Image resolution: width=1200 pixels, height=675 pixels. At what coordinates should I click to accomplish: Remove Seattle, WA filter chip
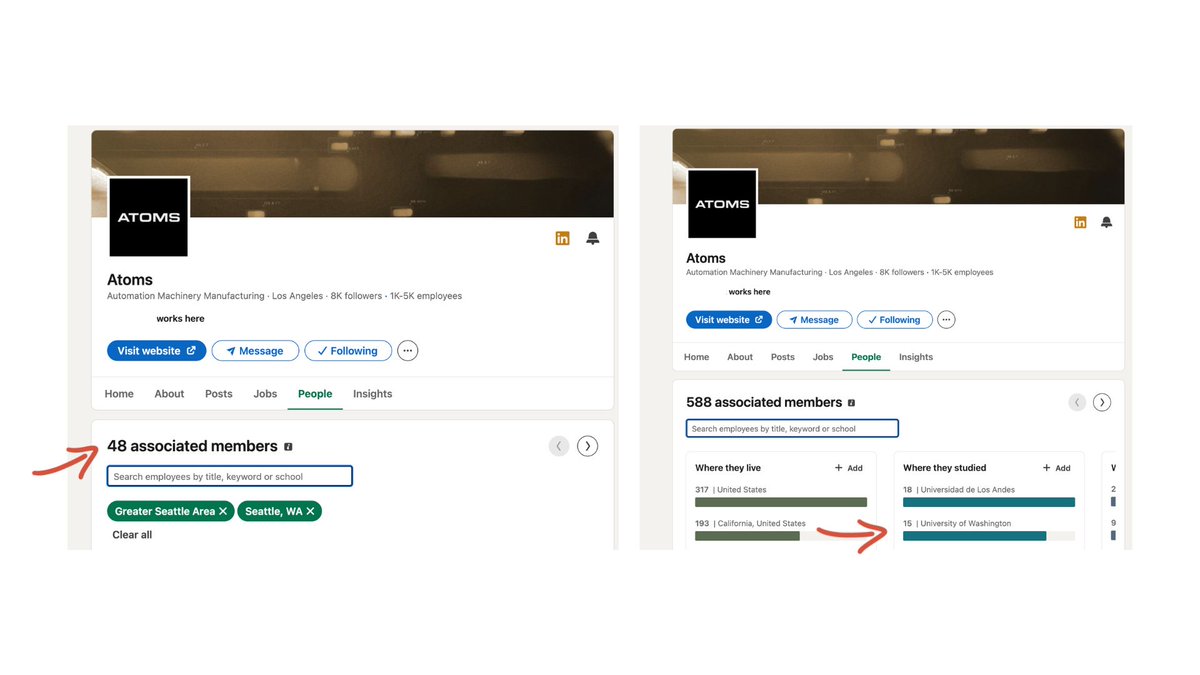pyautogui.click(x=310, y=511)
